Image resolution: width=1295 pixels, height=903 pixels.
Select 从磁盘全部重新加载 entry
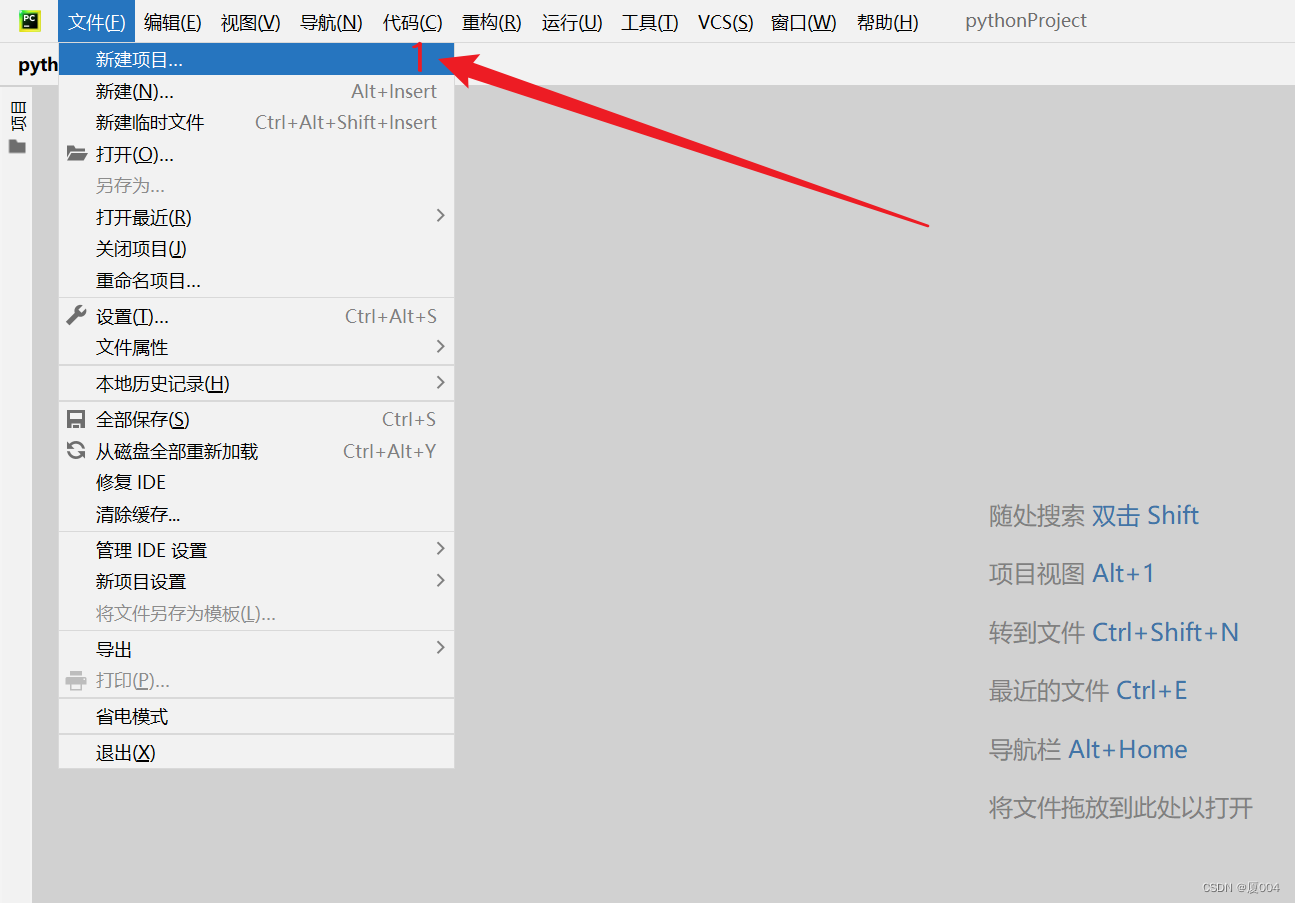[256, 451]
